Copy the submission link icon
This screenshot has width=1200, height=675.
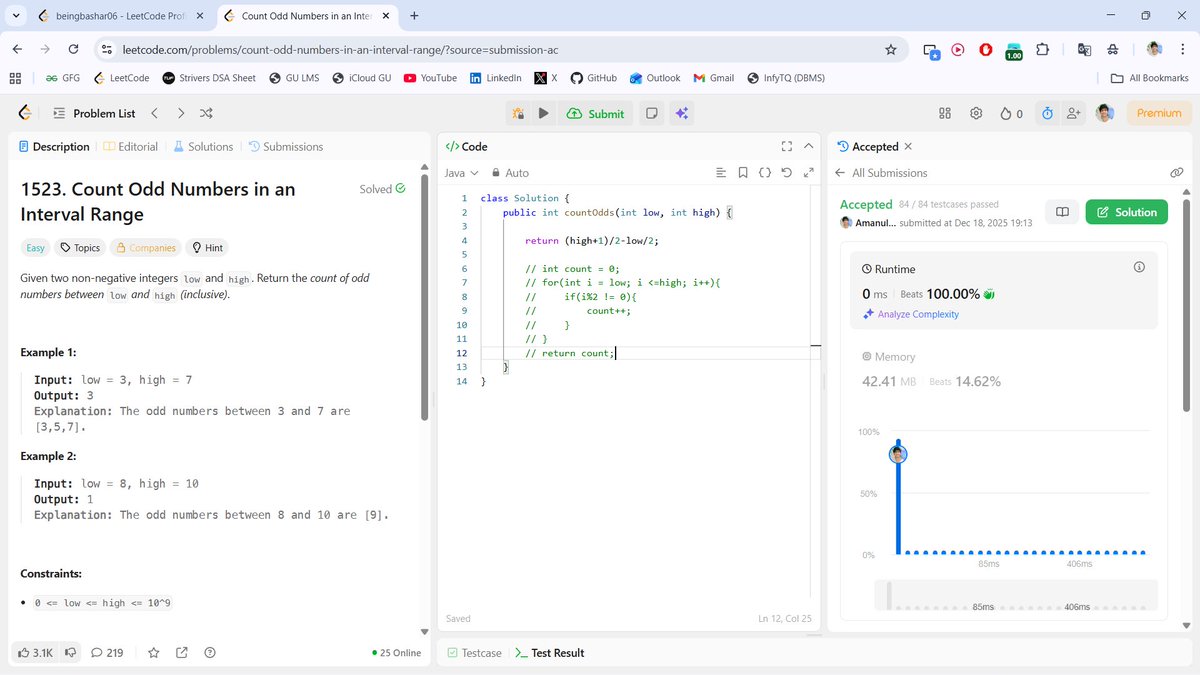tap(1177, 173)
